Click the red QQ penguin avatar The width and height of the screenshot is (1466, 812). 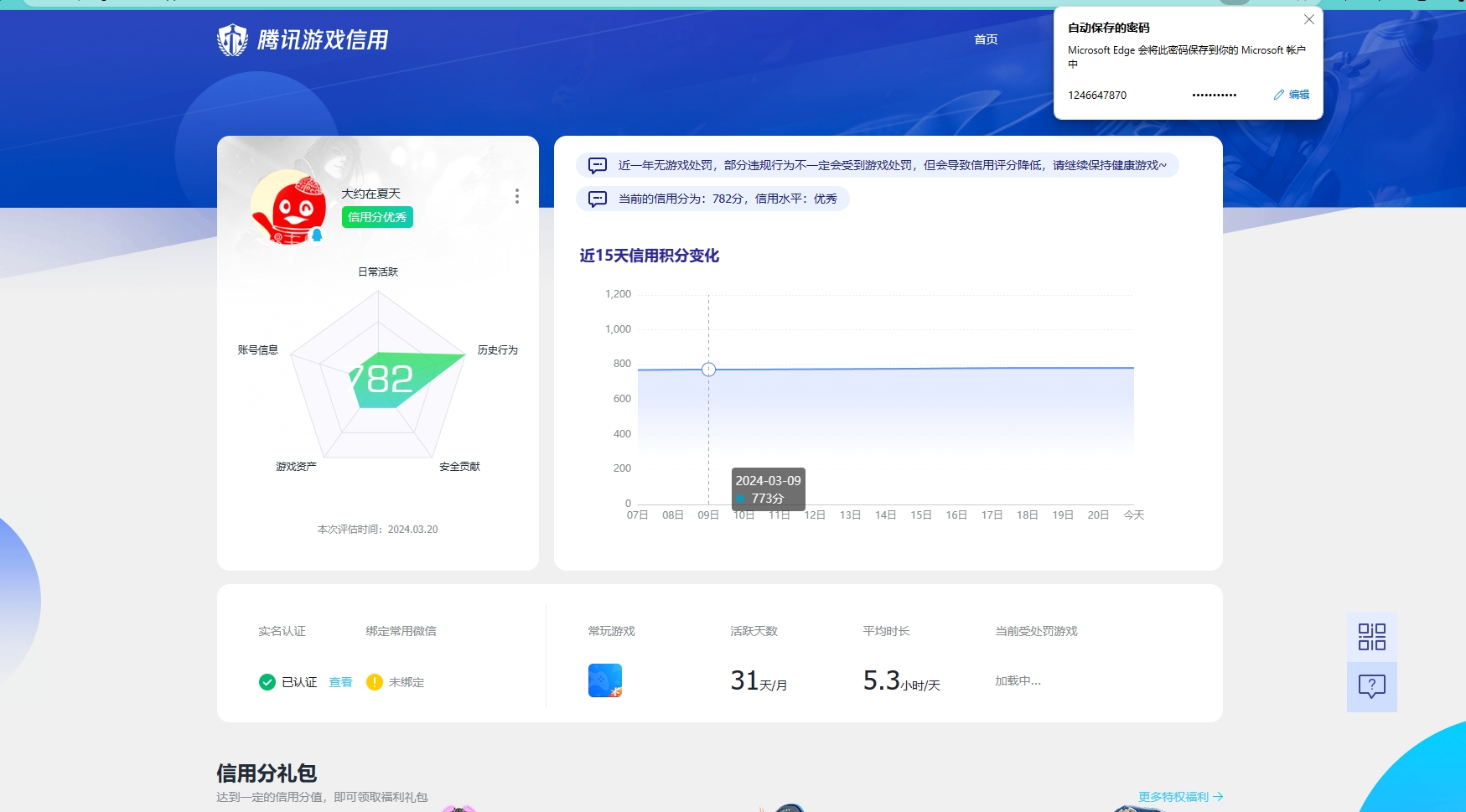coord(288,207)
